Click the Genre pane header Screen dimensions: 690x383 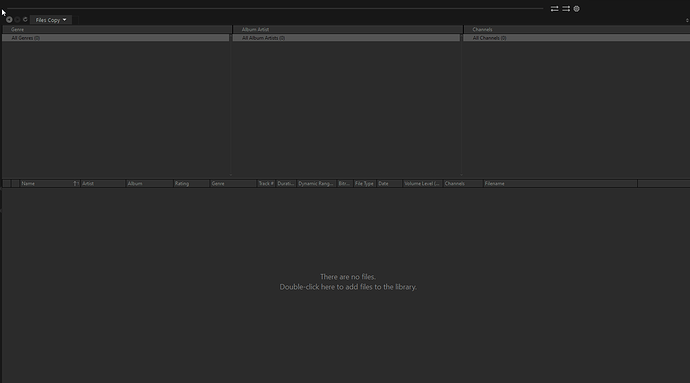[x=117, y=29]
